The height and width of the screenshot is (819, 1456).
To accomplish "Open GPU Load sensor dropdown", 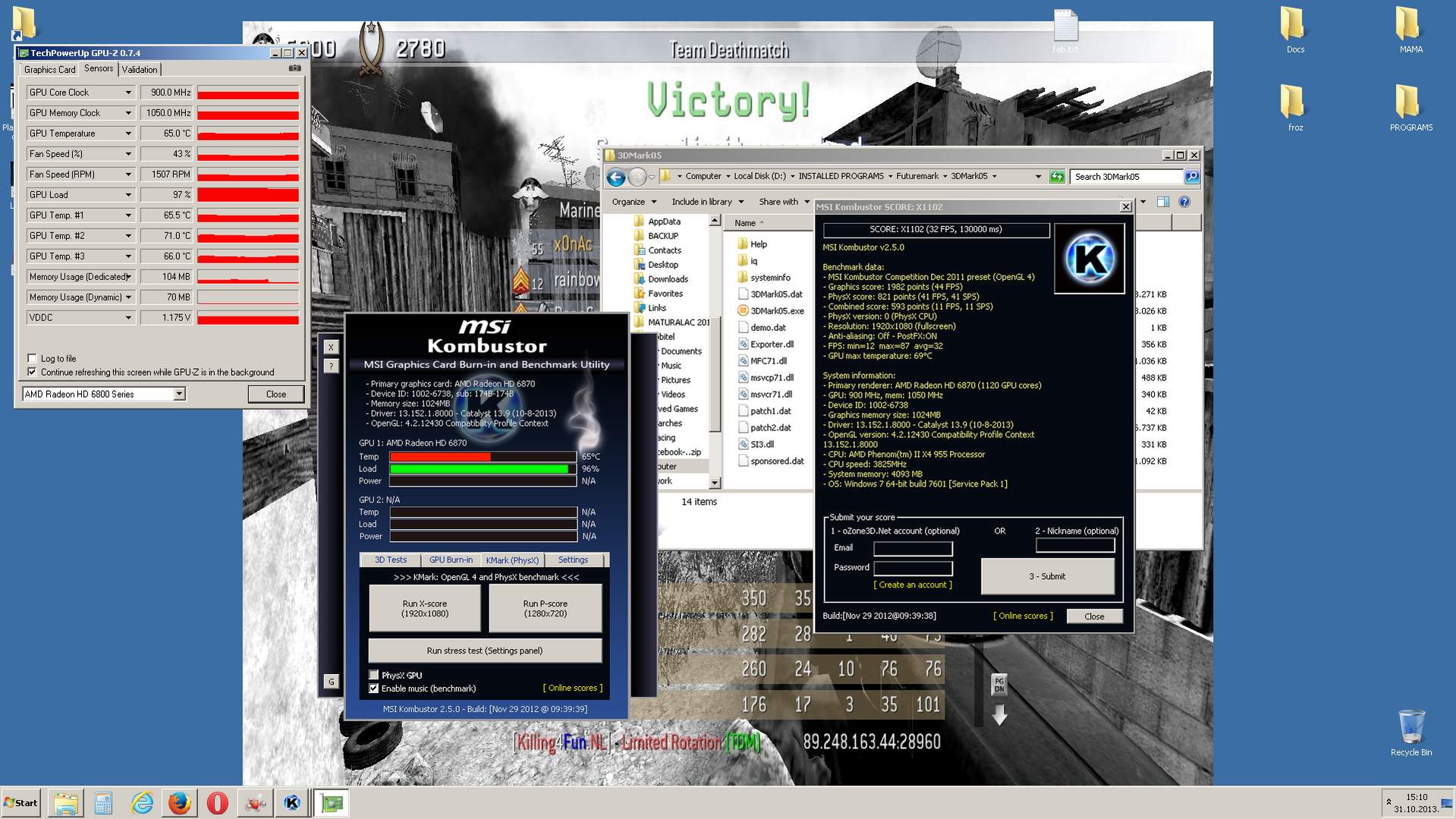I will (128, 195).
